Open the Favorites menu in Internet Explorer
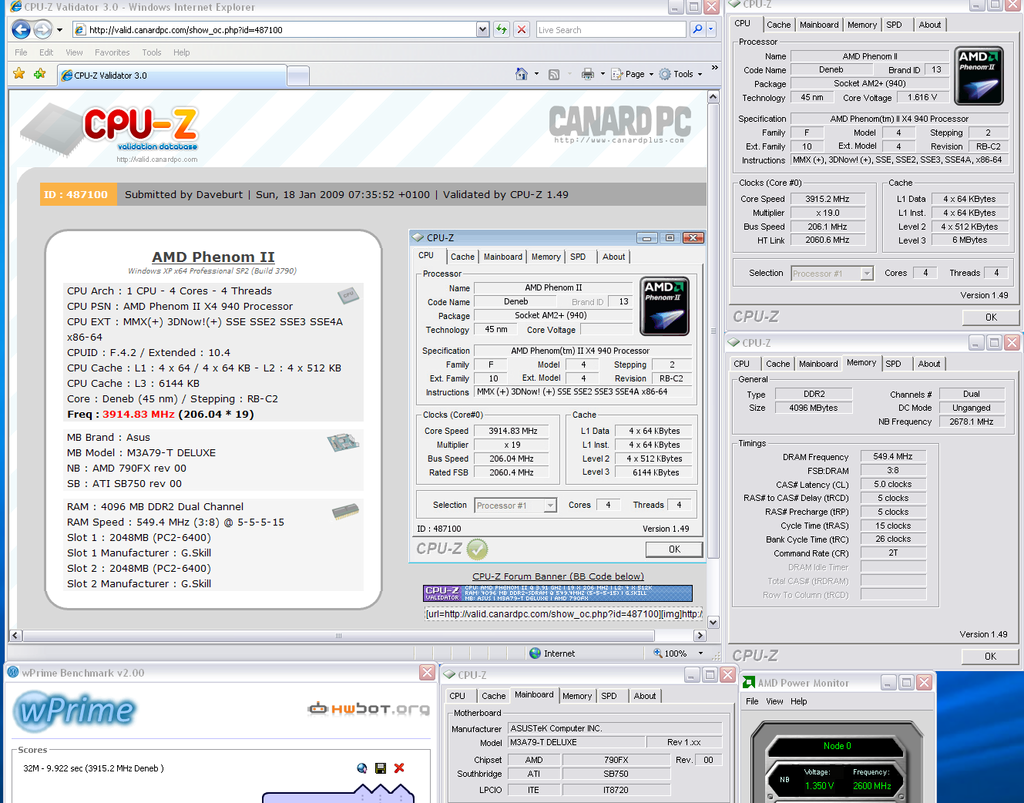Screen dimensions: 1024x803 tap(112, 52)
